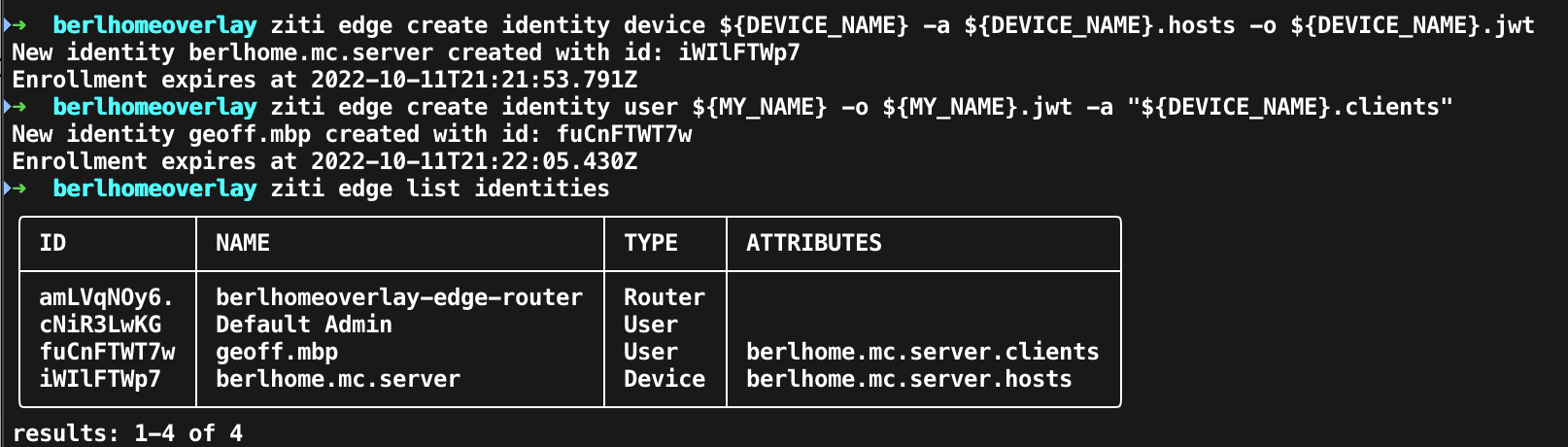Screen dimensions: 1568x447
Task: Click the berlhome.mc.server.hosts attribute
Action: tap(908, 379)
